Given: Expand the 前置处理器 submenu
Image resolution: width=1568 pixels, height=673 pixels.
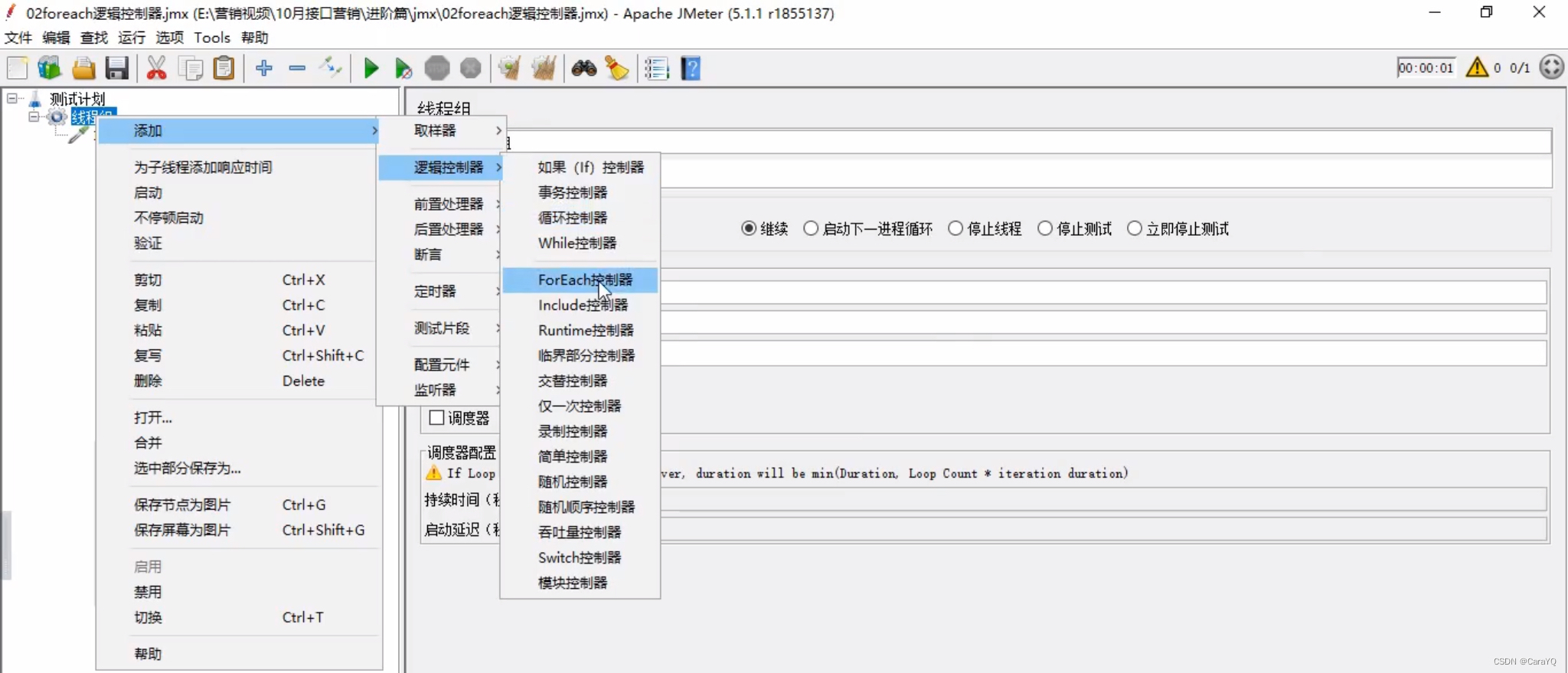Looking at the screenshot, I should 441,204.
